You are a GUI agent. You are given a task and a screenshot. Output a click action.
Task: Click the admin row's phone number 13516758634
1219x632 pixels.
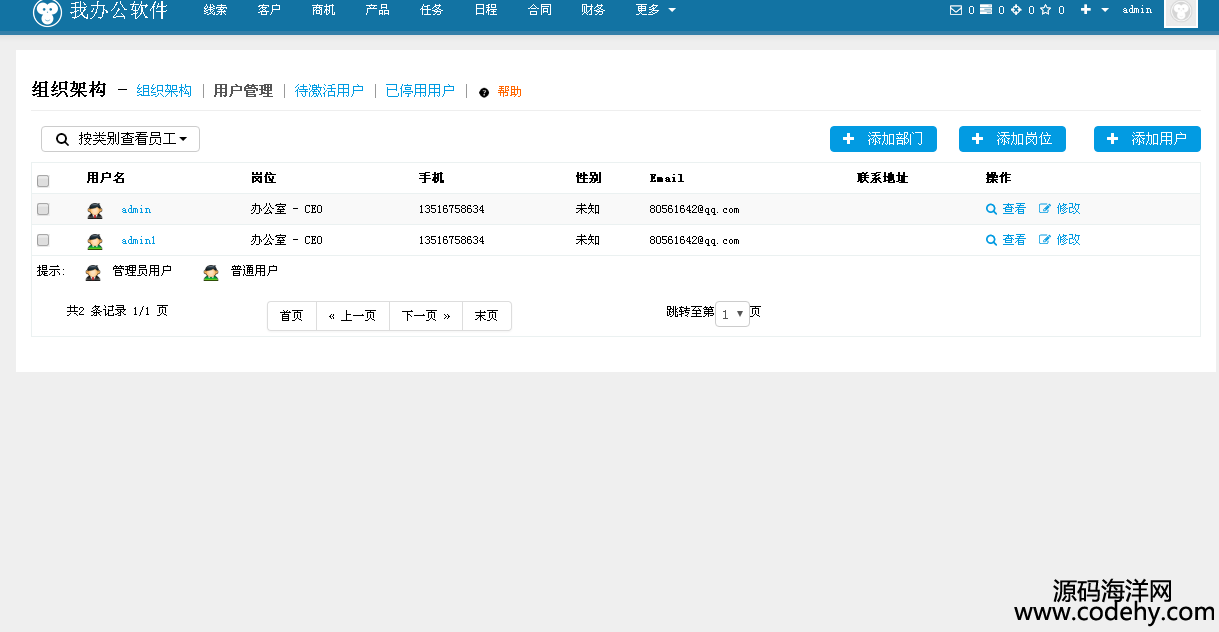(452, 210)
